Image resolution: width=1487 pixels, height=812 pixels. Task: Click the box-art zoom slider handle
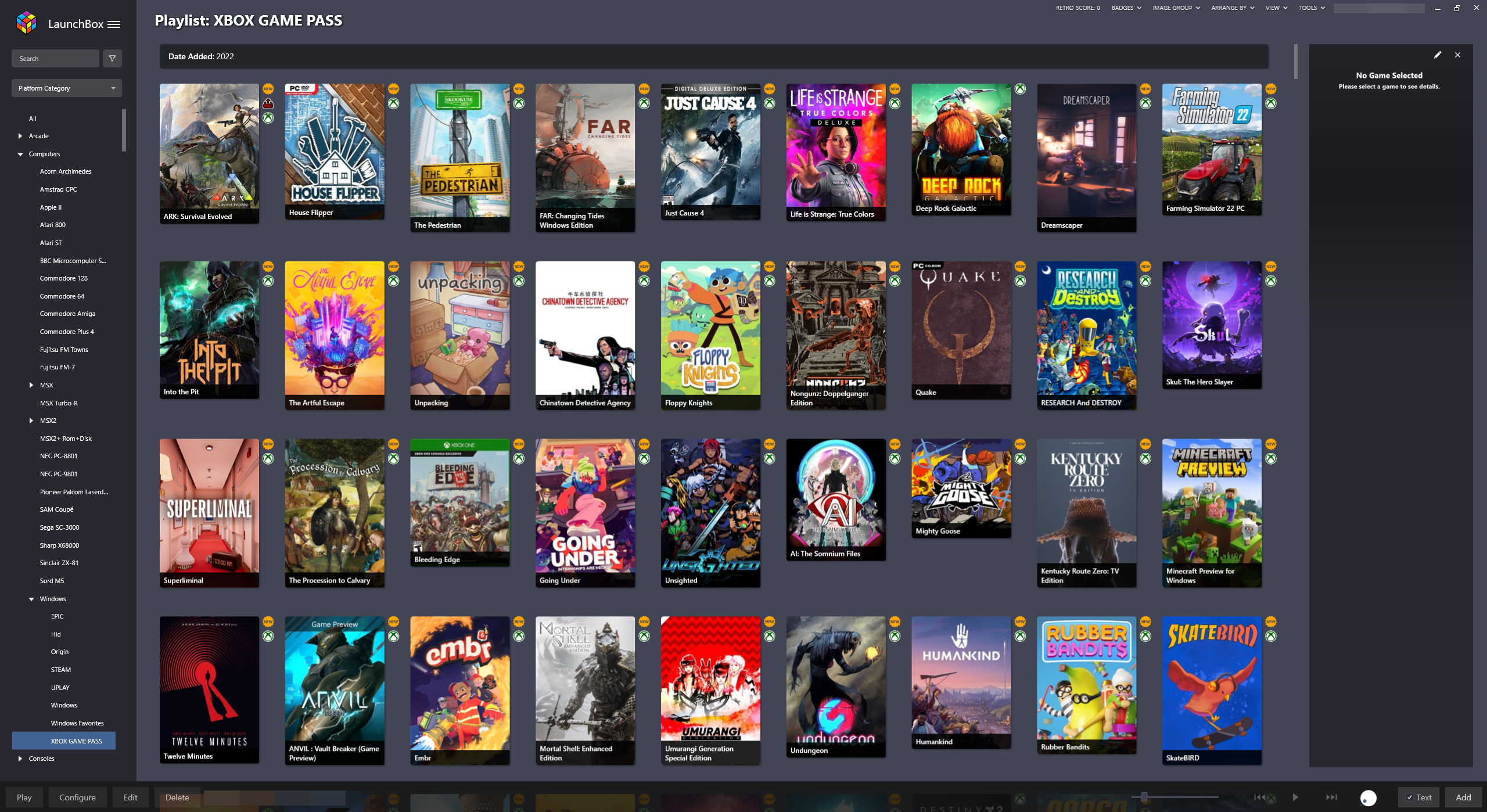coord(1144,797)
